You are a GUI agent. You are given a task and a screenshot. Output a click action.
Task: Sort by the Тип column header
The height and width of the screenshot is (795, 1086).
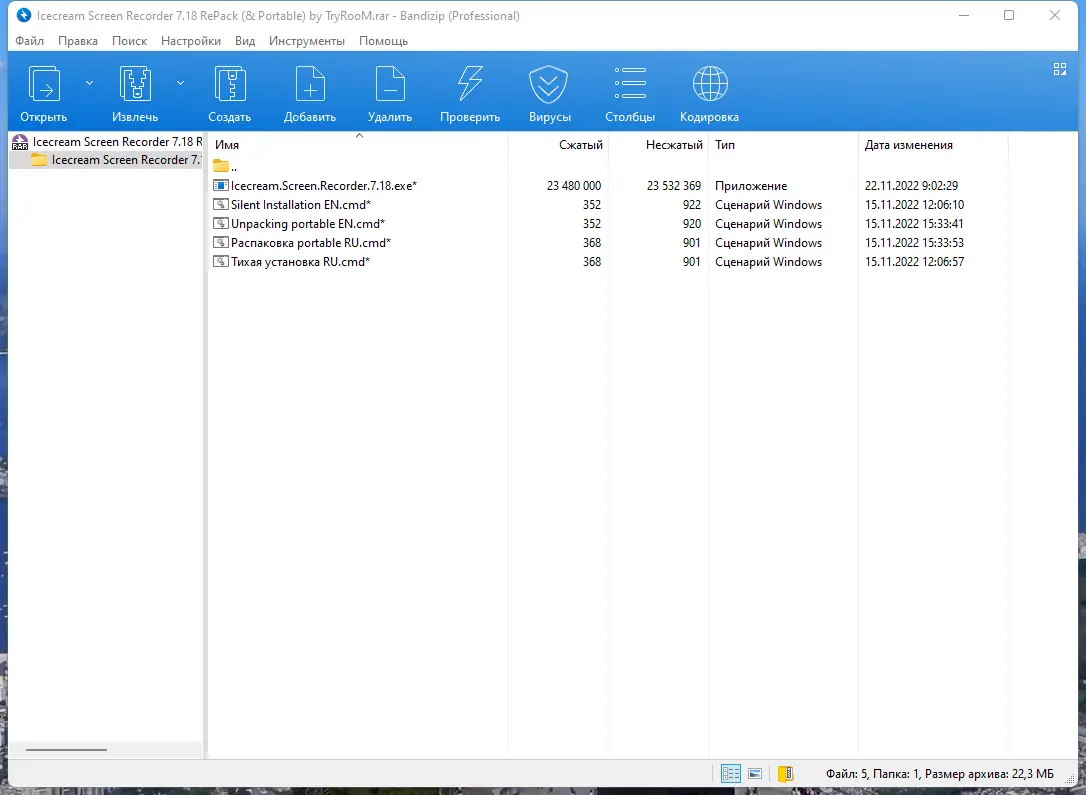tap(783, 145)
